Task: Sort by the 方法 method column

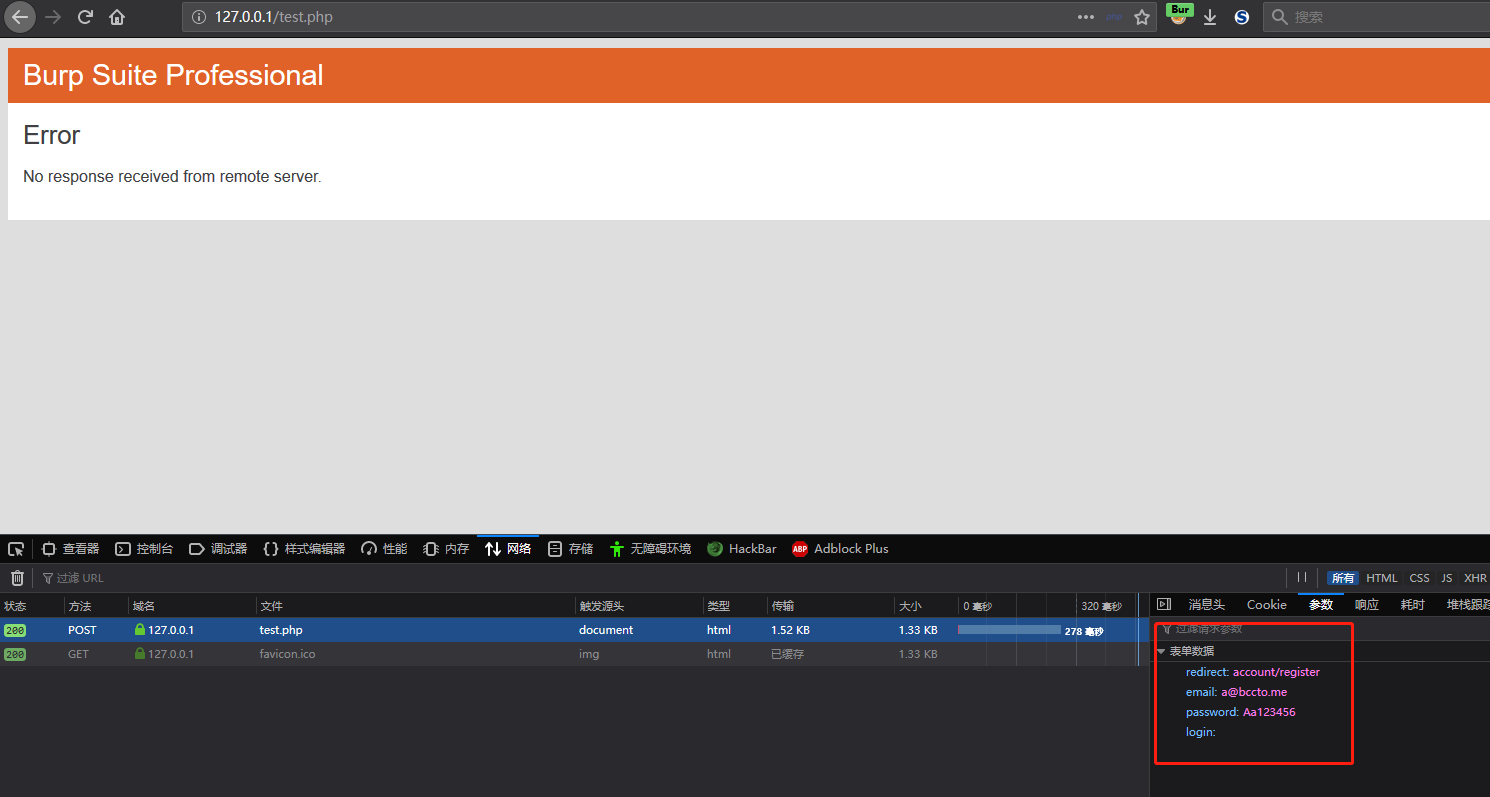Action: [96, 606]
